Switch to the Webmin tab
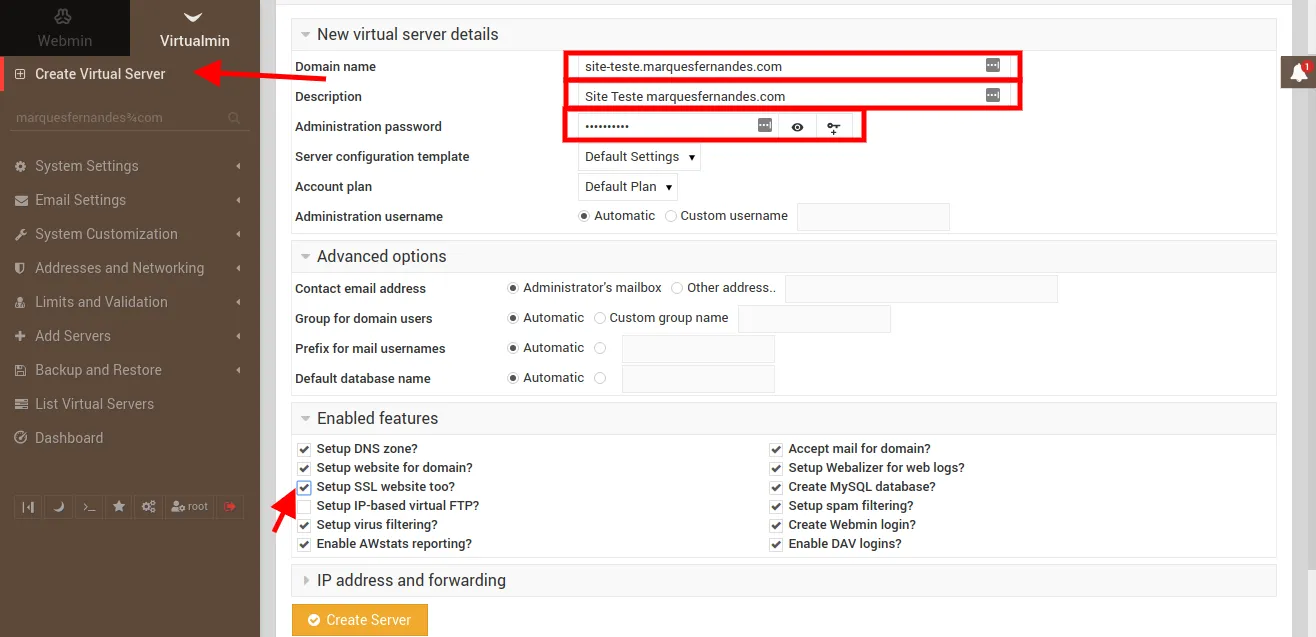 pos(65,28)
